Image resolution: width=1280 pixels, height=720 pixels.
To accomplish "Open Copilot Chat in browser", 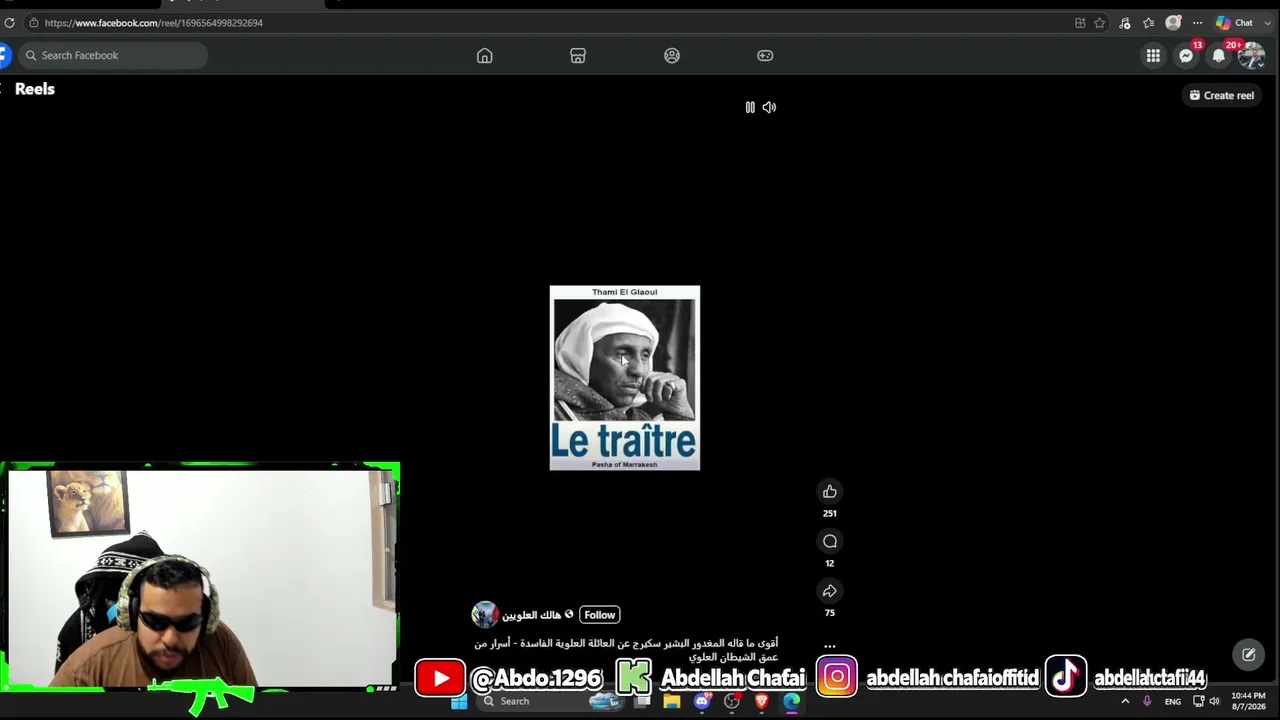I will pos(1234,23).
